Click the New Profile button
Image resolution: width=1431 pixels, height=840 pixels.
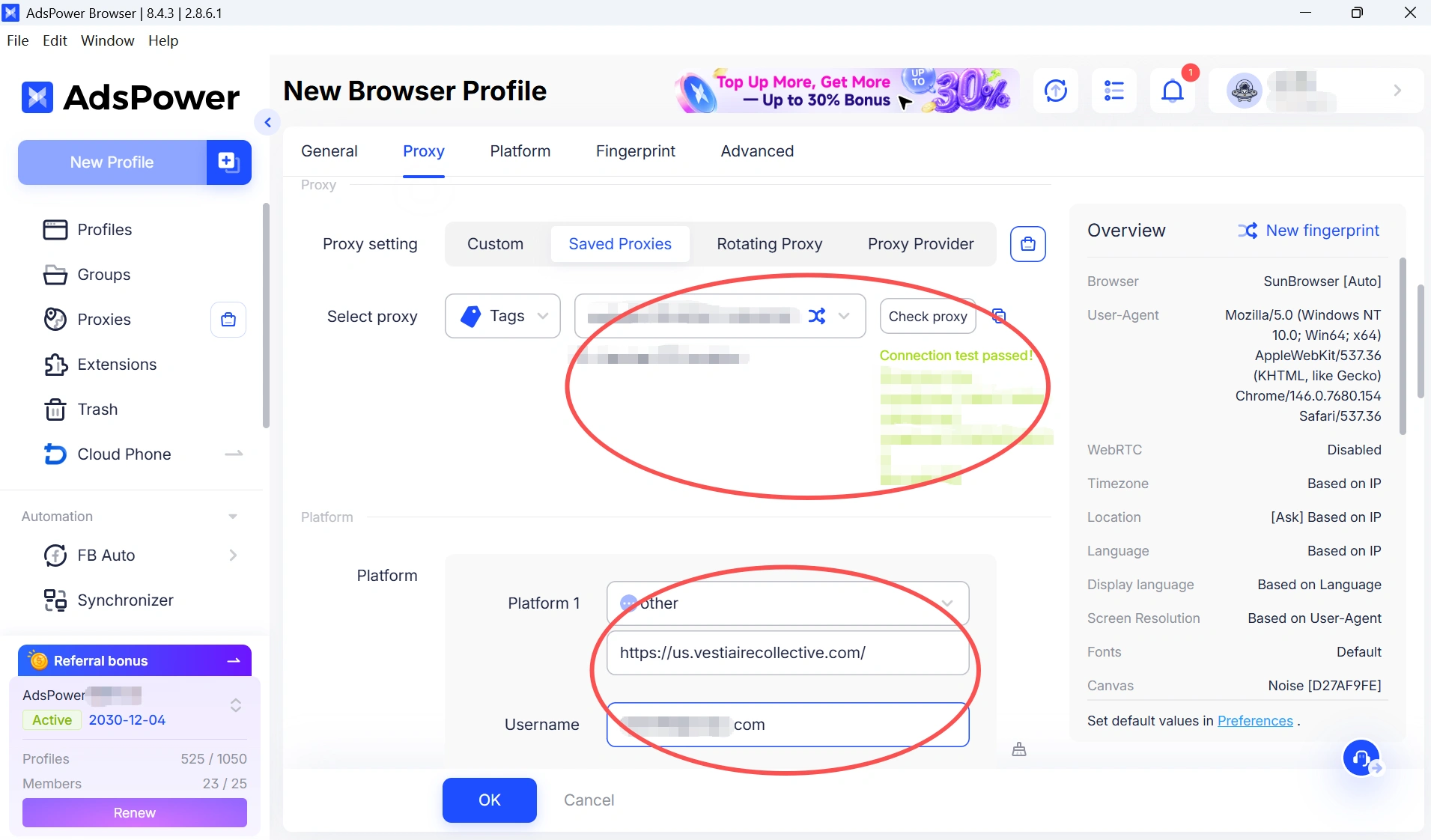(x=112, y=162)
